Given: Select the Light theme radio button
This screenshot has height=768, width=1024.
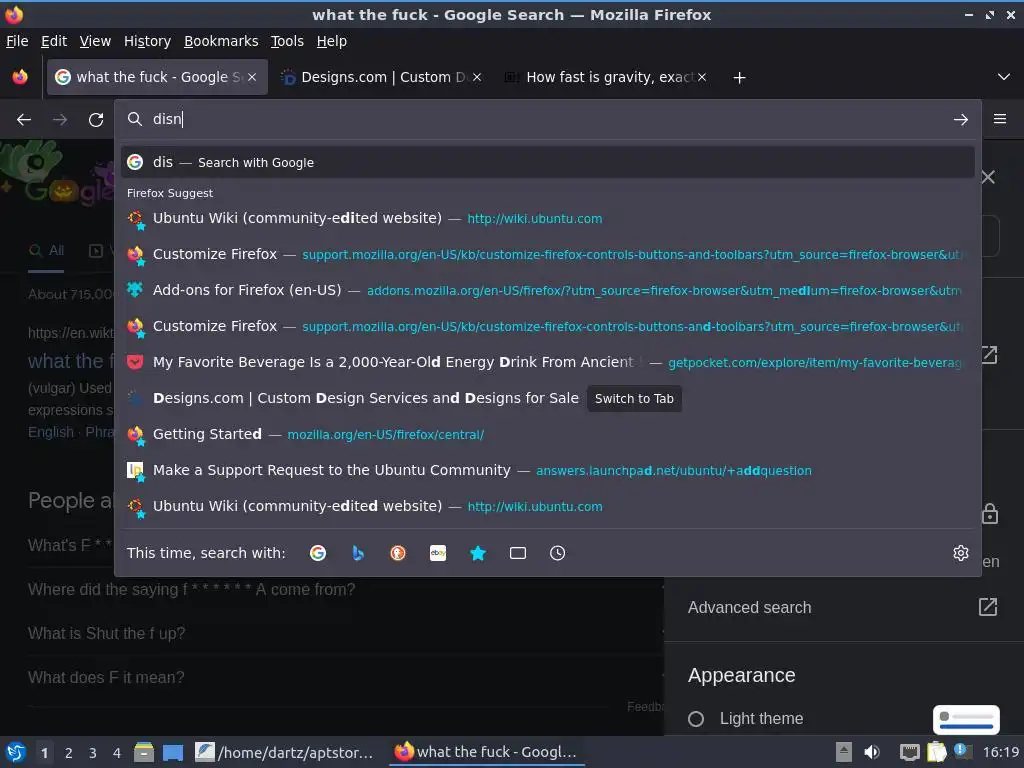Looking at the screenshot, I should [696, 719].
